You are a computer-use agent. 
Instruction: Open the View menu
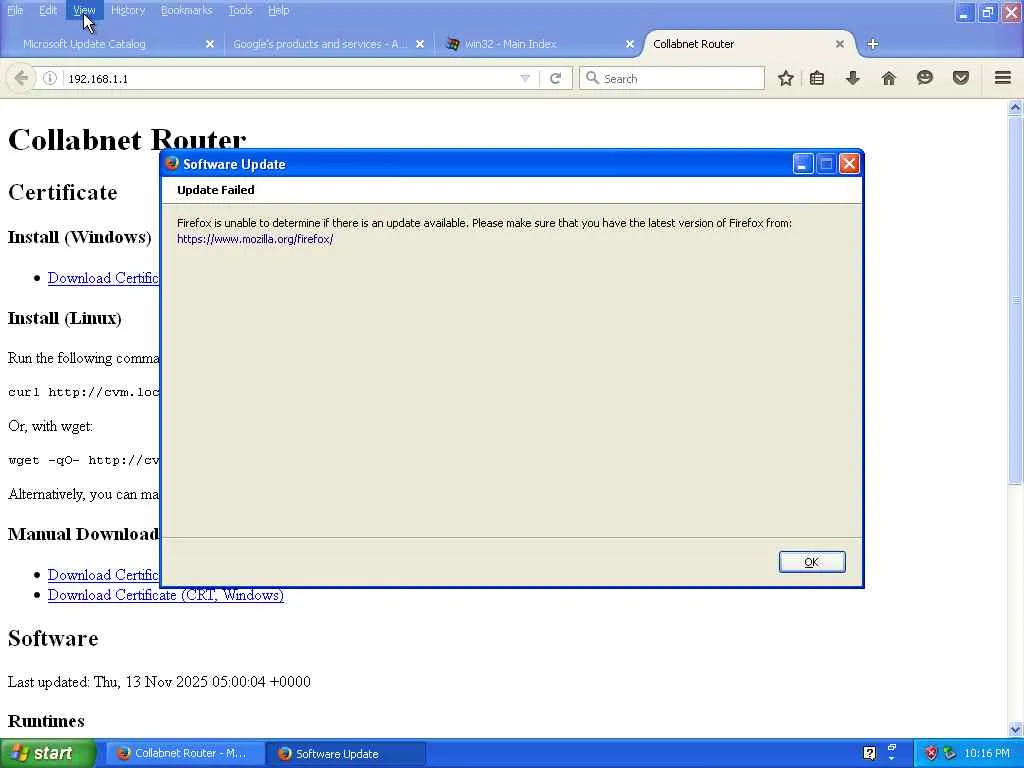tap(84, 10)
